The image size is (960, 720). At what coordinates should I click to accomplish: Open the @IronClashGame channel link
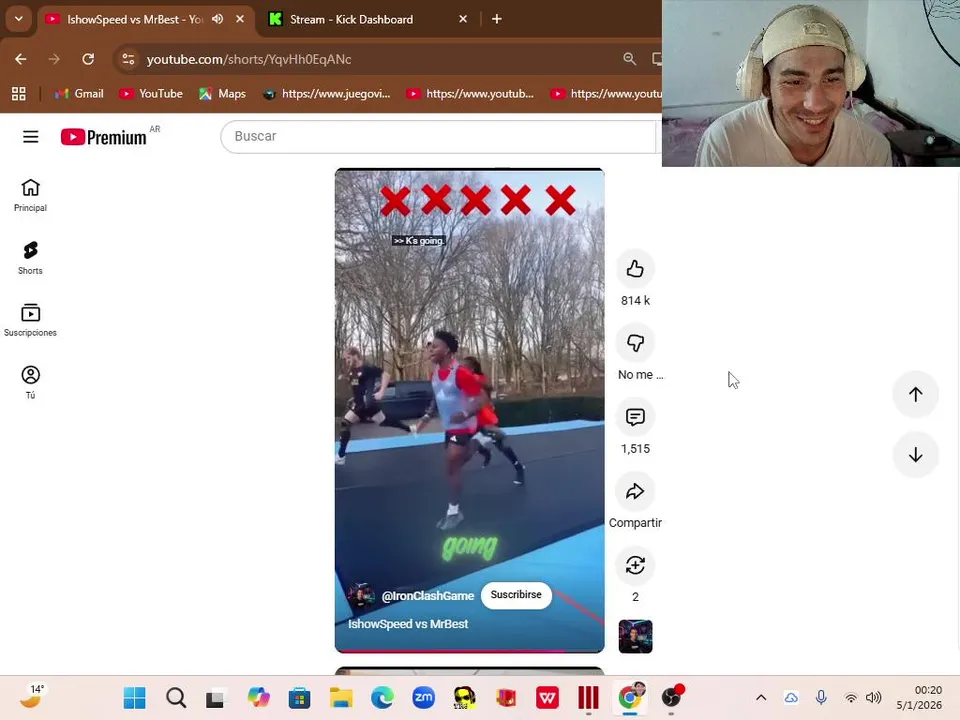427,596
